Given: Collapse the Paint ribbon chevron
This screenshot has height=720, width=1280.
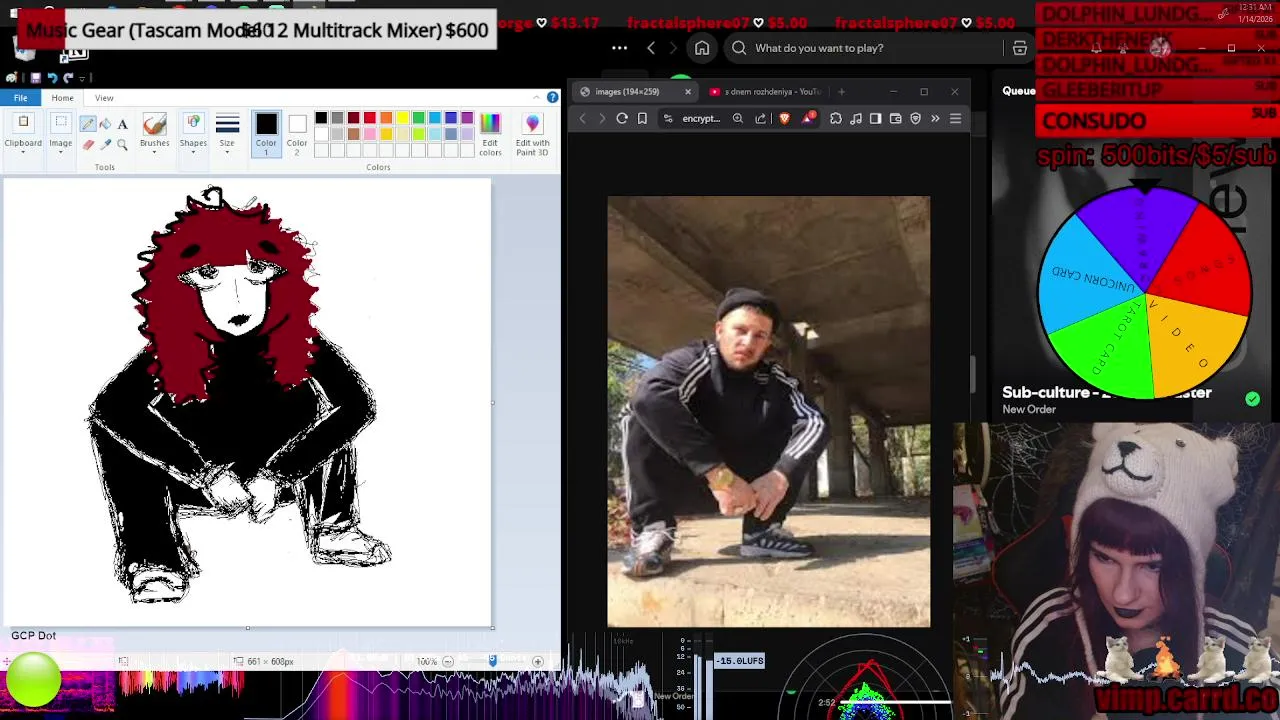Looking at the screenshot, I should [x=536, y=97].
